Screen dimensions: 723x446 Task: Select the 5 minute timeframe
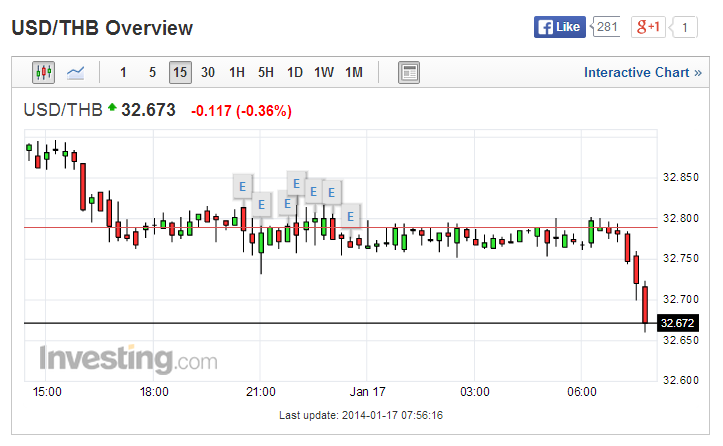click(152, 72)
